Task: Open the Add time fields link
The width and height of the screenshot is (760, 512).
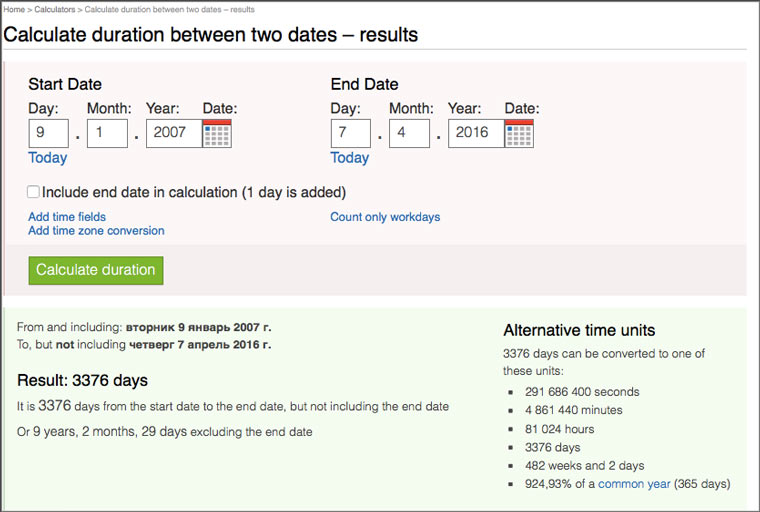Action: point(67,217)
